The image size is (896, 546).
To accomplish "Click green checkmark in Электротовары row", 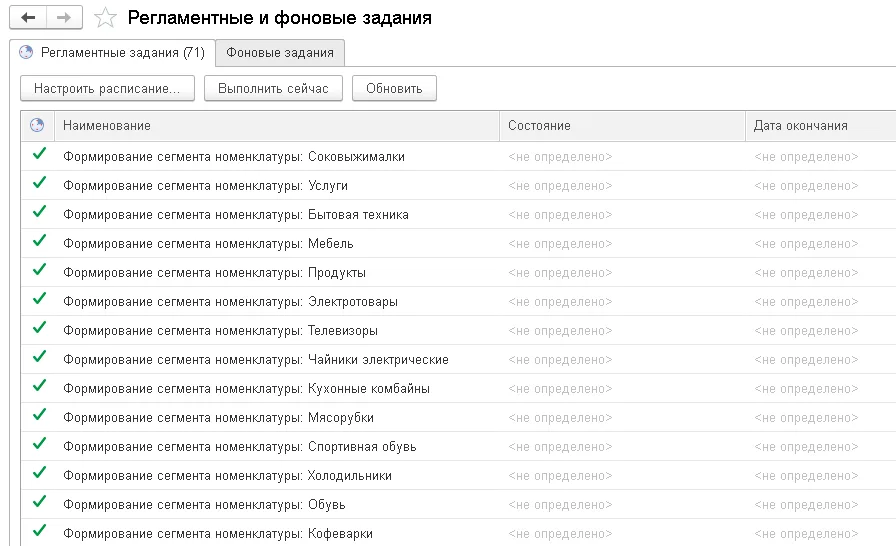I will [x=39, y=299].
